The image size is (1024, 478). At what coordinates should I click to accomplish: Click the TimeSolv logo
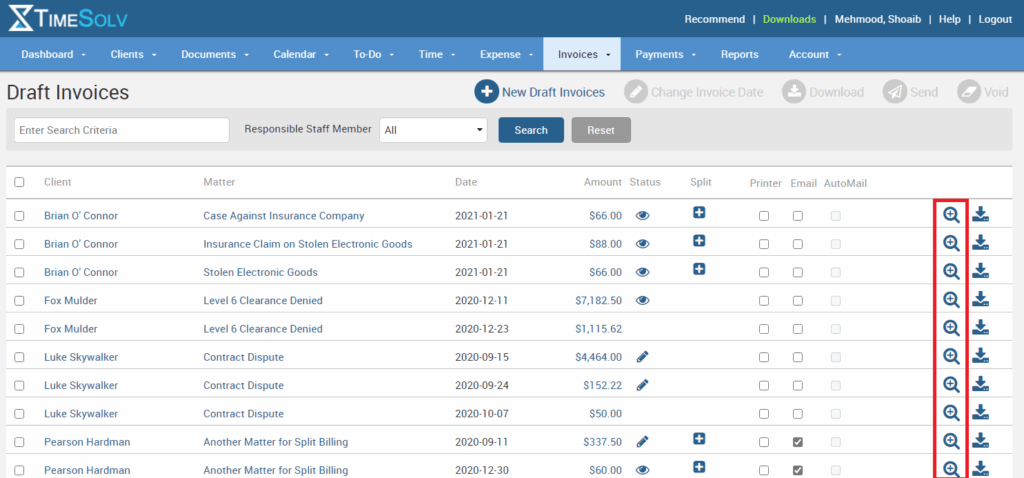pyautogui.click(x=68, y=19)
